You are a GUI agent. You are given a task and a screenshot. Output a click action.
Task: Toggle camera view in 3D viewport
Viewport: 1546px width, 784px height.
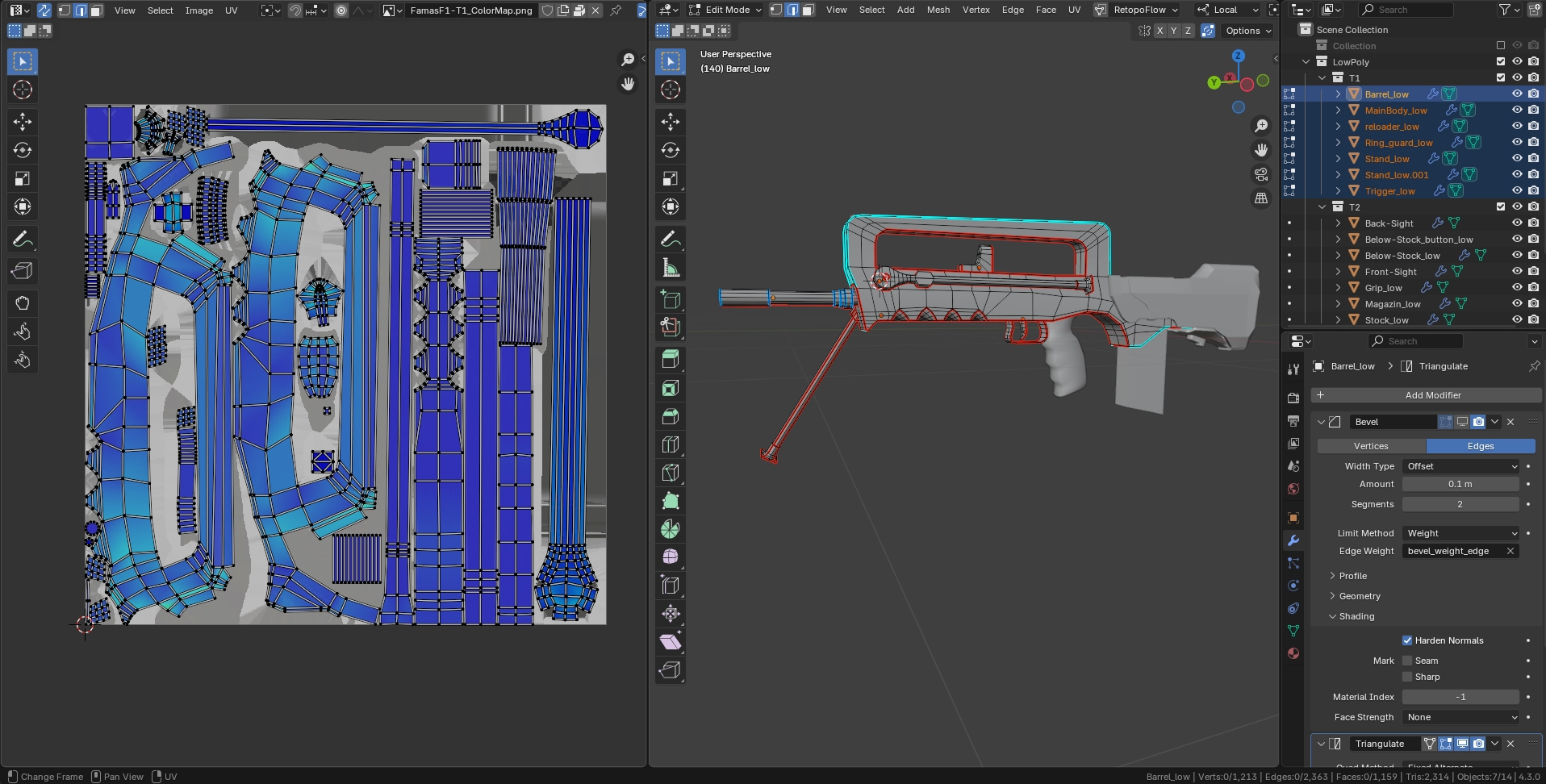coord(1261,174)
